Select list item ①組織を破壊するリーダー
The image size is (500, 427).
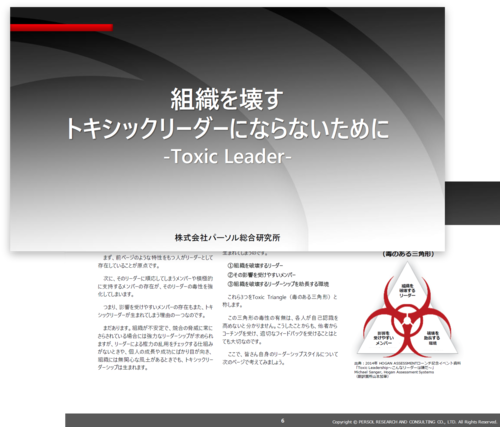pyautogui.click(x=255, y=266)
